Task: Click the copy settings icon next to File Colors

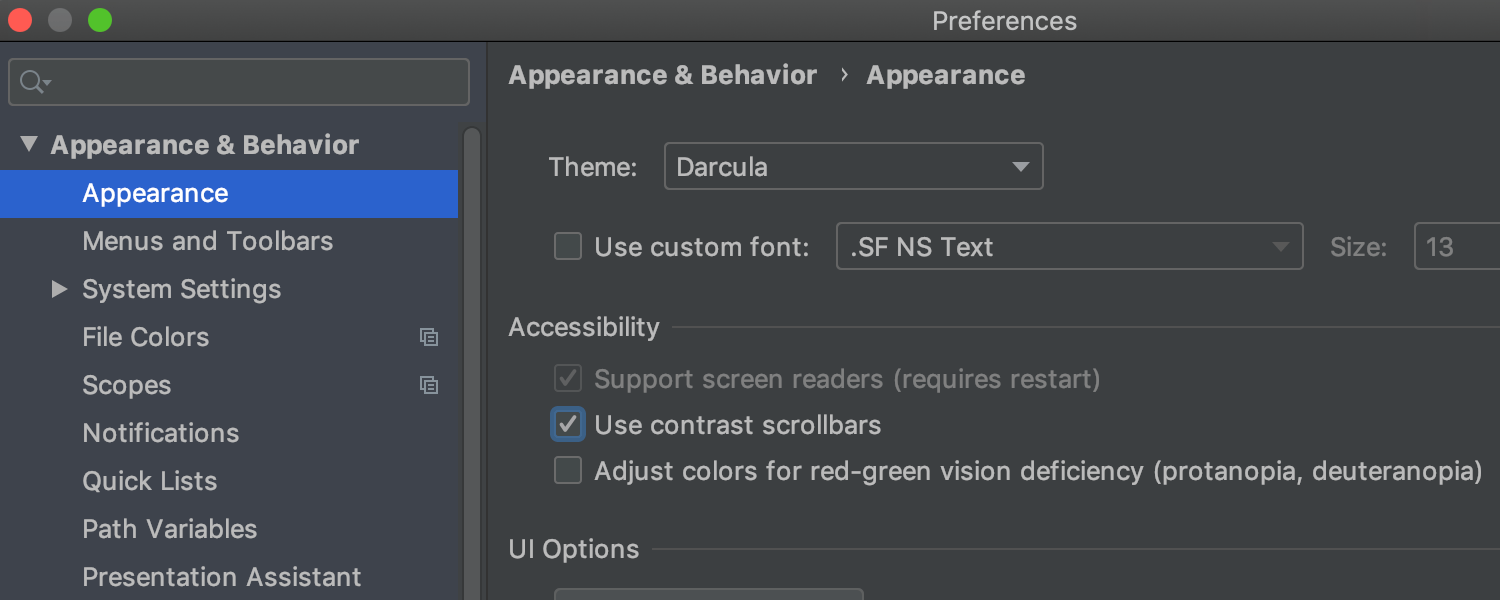Action: [429, 337]
